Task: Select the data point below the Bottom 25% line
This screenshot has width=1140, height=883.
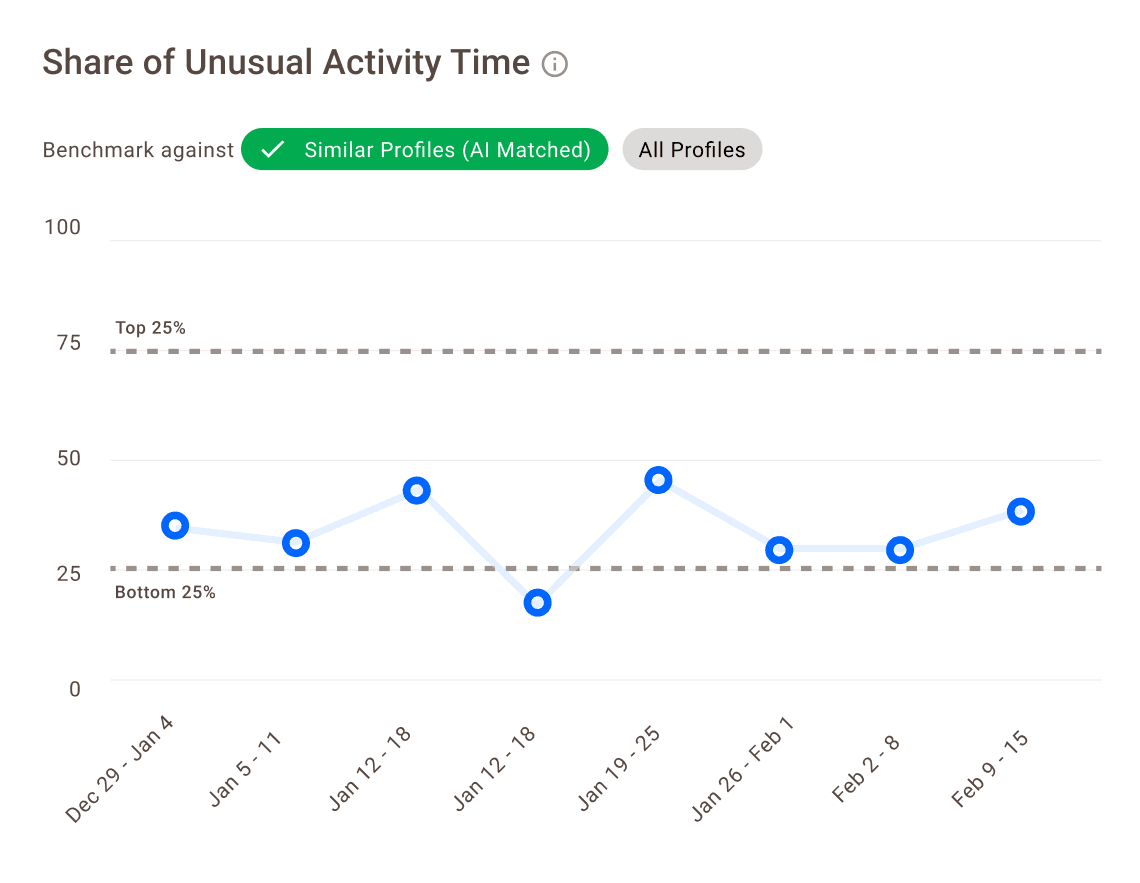Action: click(x=538, y=603)
